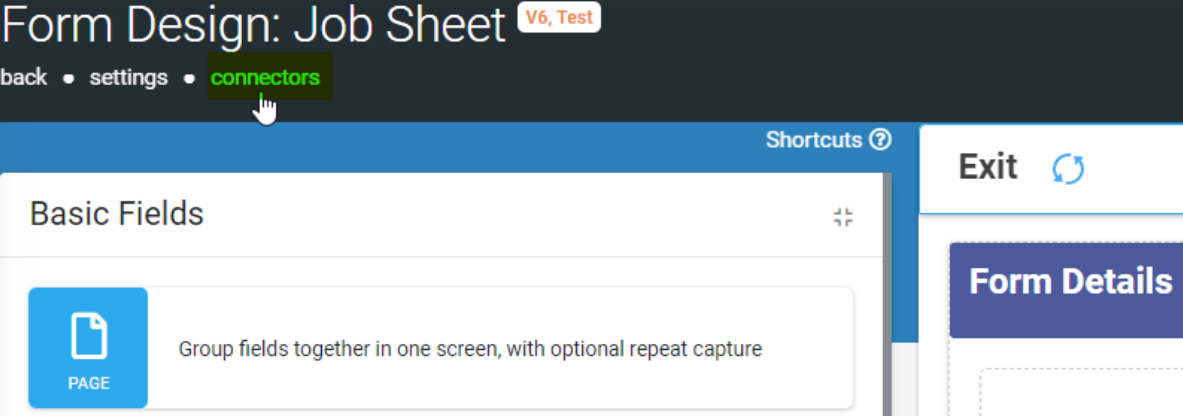Click the V6, Test version badge
This screenshot has width=1183, height=416.
(x=559, y=17)
